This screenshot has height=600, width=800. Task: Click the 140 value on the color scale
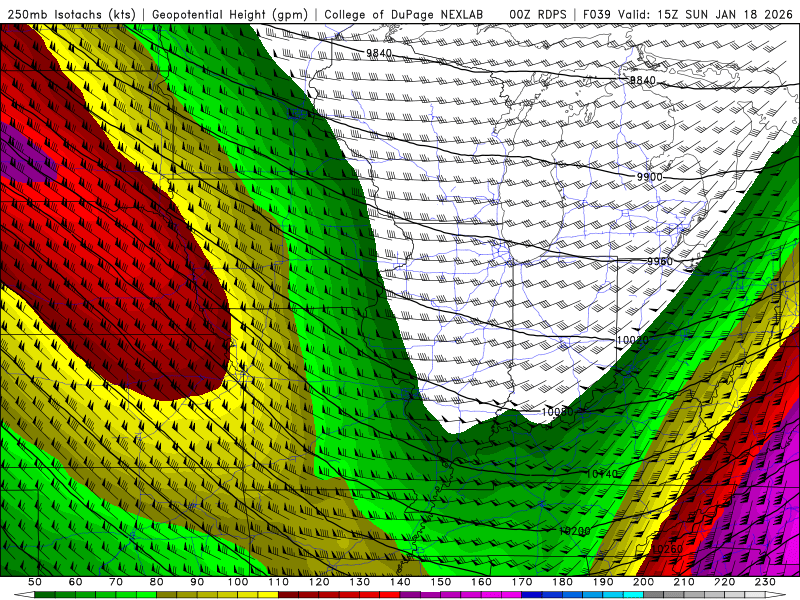(400, 582)
